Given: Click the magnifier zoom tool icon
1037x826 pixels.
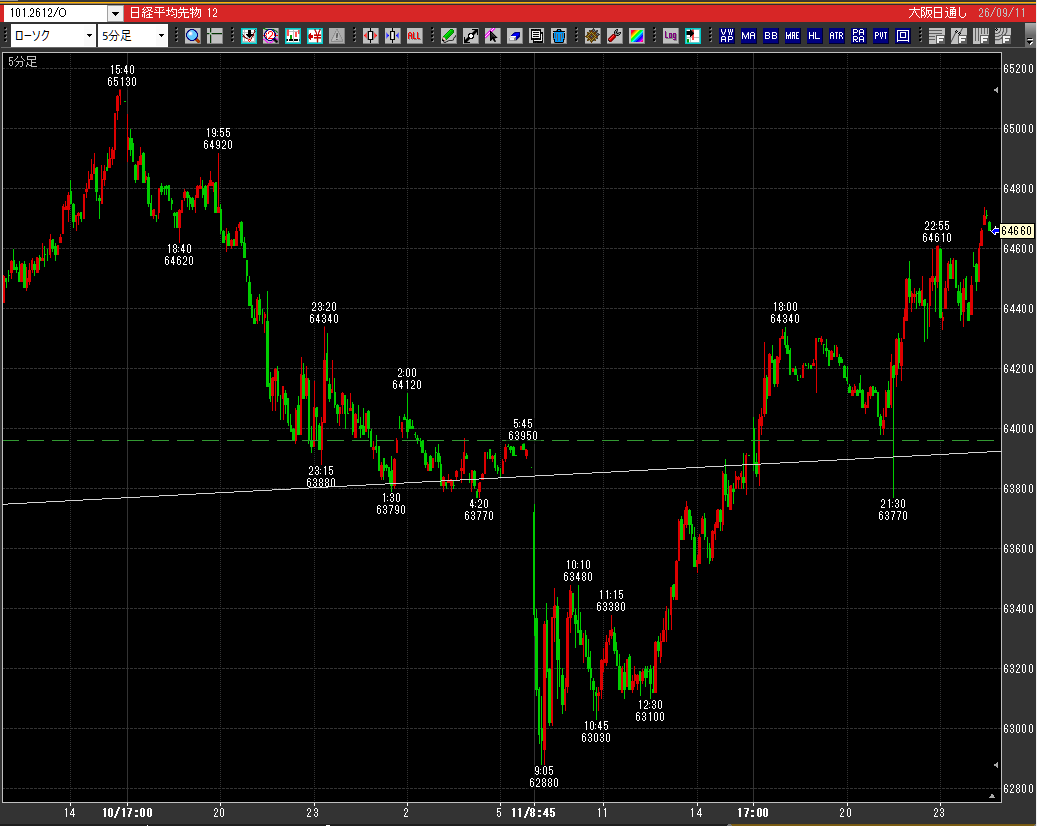Looking at the screenshot, I should [192, 36].
